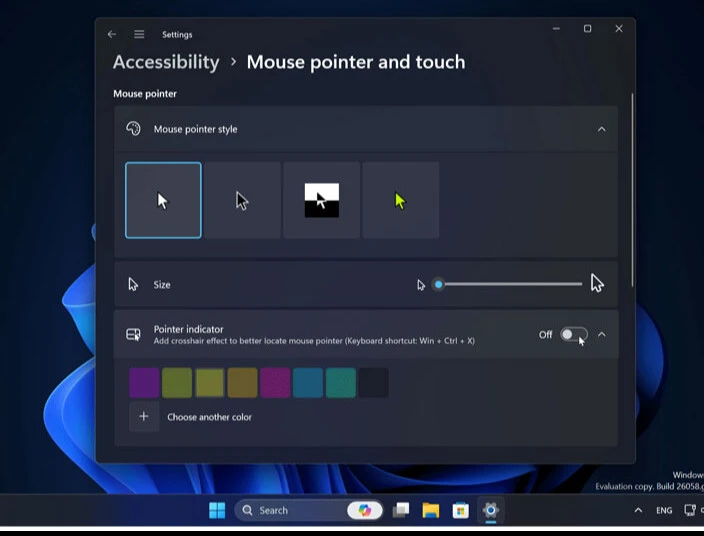Viewport: 704px width, 536px height.
Task: Pick the purple color swatch
Action: pos(144,383)
